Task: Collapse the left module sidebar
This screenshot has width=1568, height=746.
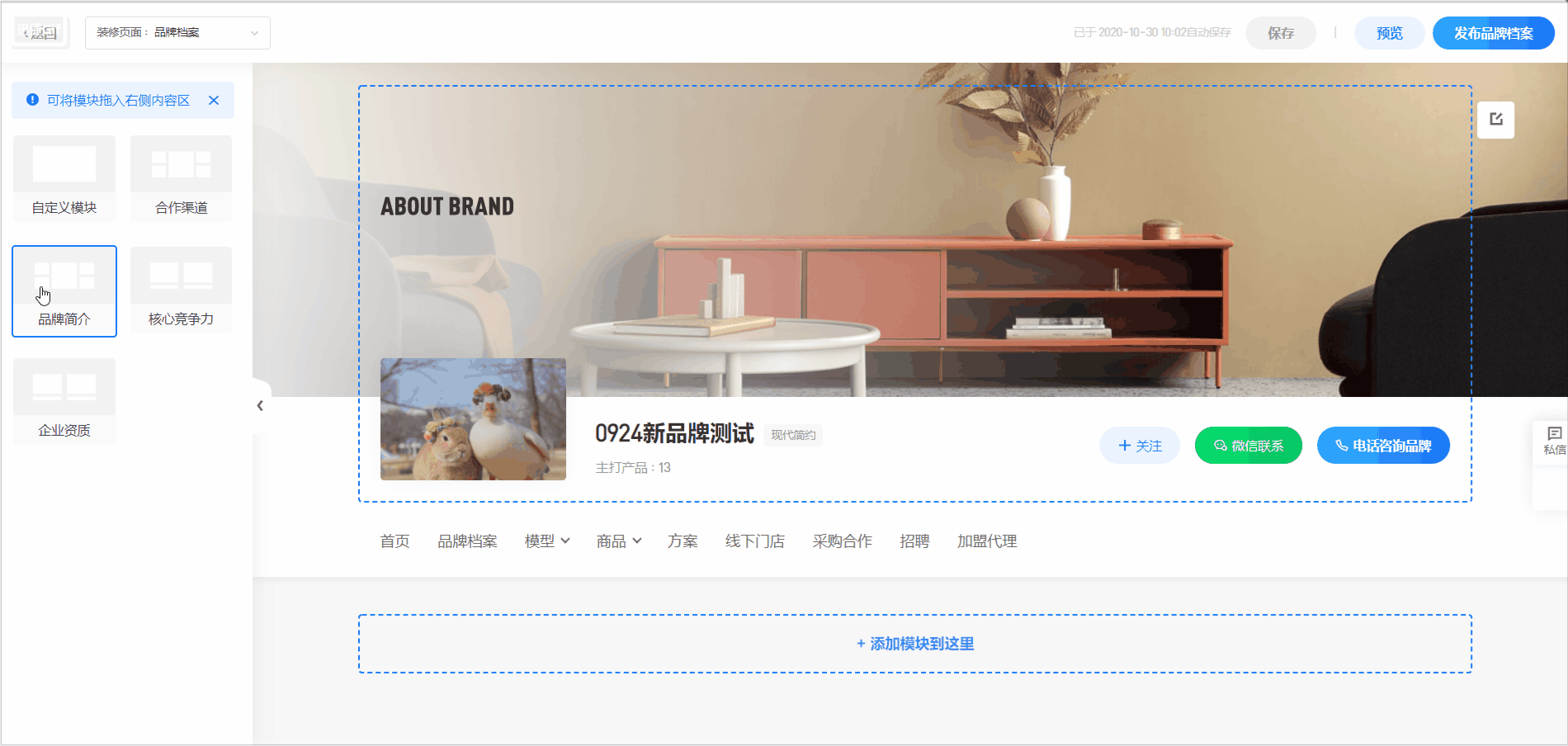Action: pos(260,405)
